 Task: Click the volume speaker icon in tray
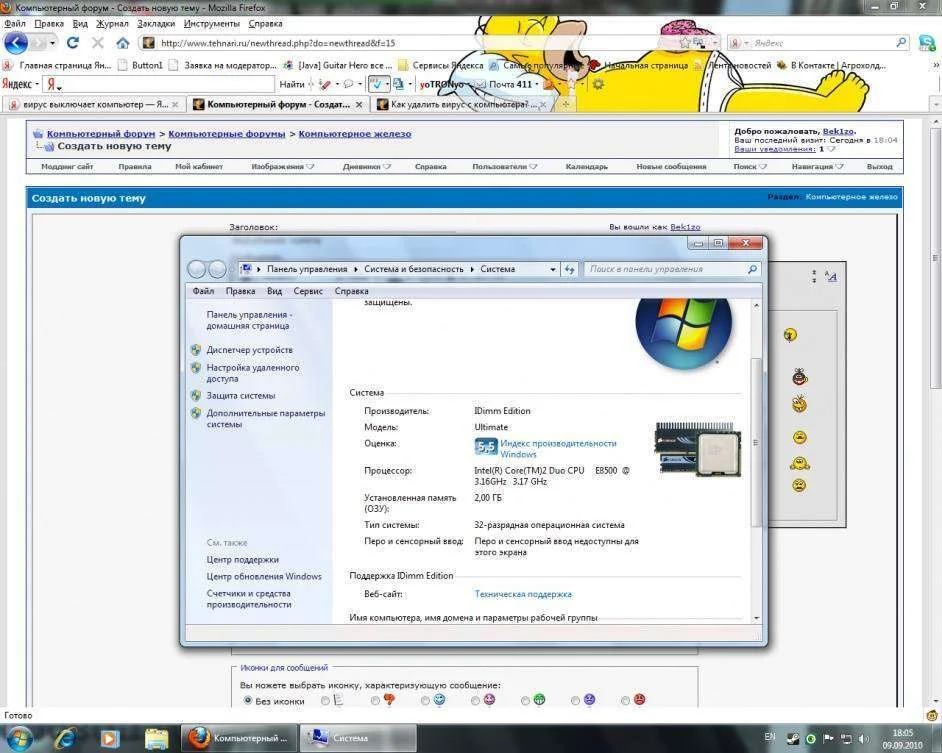pos(864,738)
